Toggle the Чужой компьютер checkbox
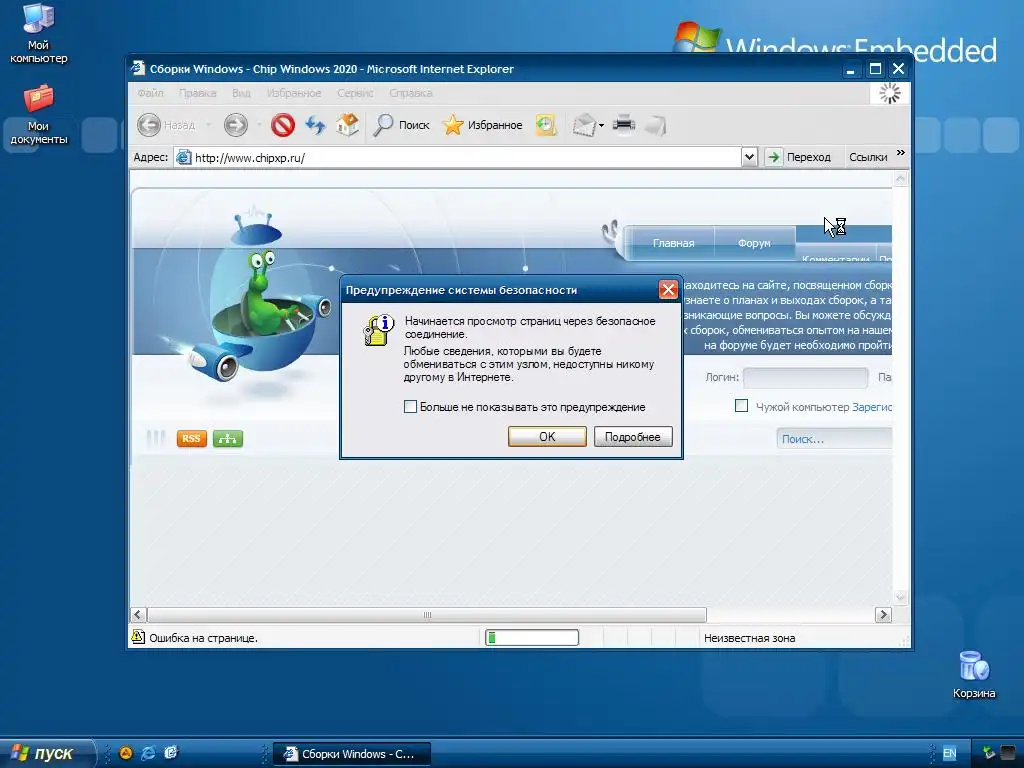The height and width of the screenshot is (768, 1024). click(741, 406)
